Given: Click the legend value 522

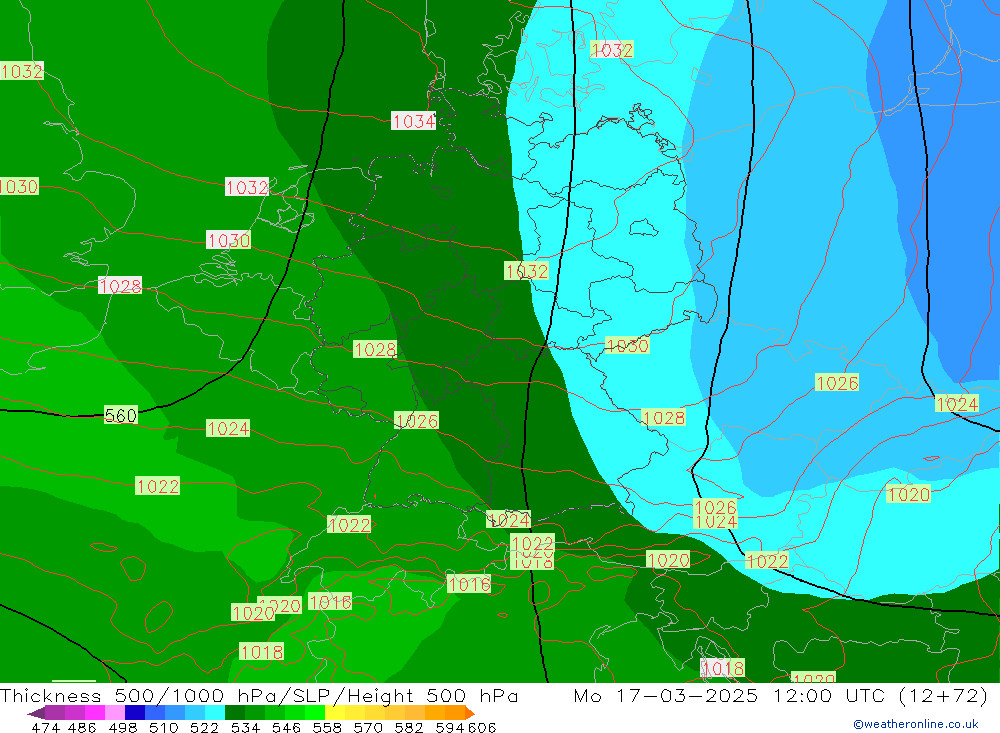Looking at the screenshot, I should point(204,727).
